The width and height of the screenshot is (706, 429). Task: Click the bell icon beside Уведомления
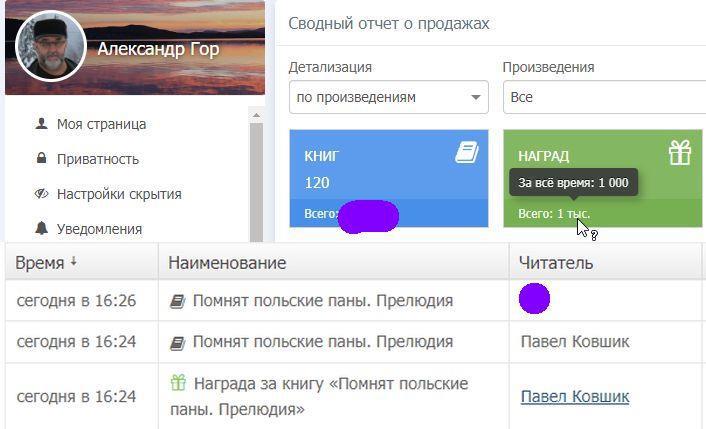(x=41, y=228)
